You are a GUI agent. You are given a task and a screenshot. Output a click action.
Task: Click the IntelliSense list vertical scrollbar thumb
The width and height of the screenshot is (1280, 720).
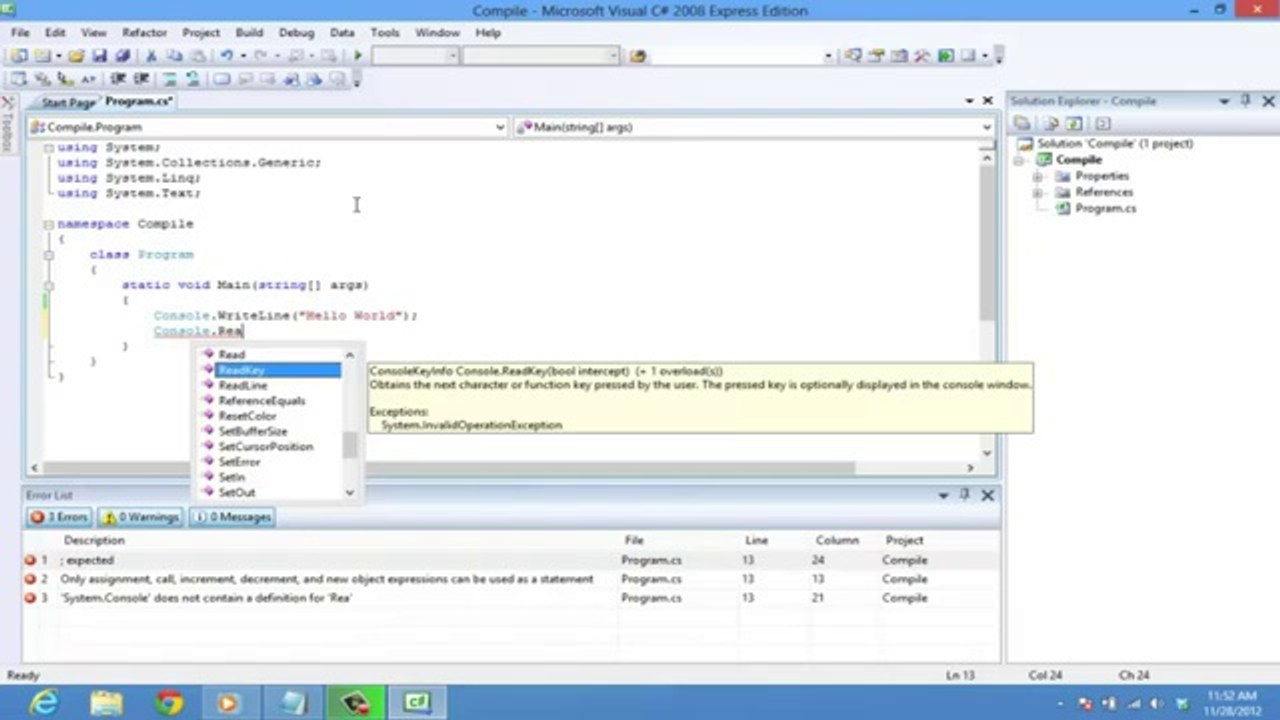pyautogui.click(x=349, y=445)
